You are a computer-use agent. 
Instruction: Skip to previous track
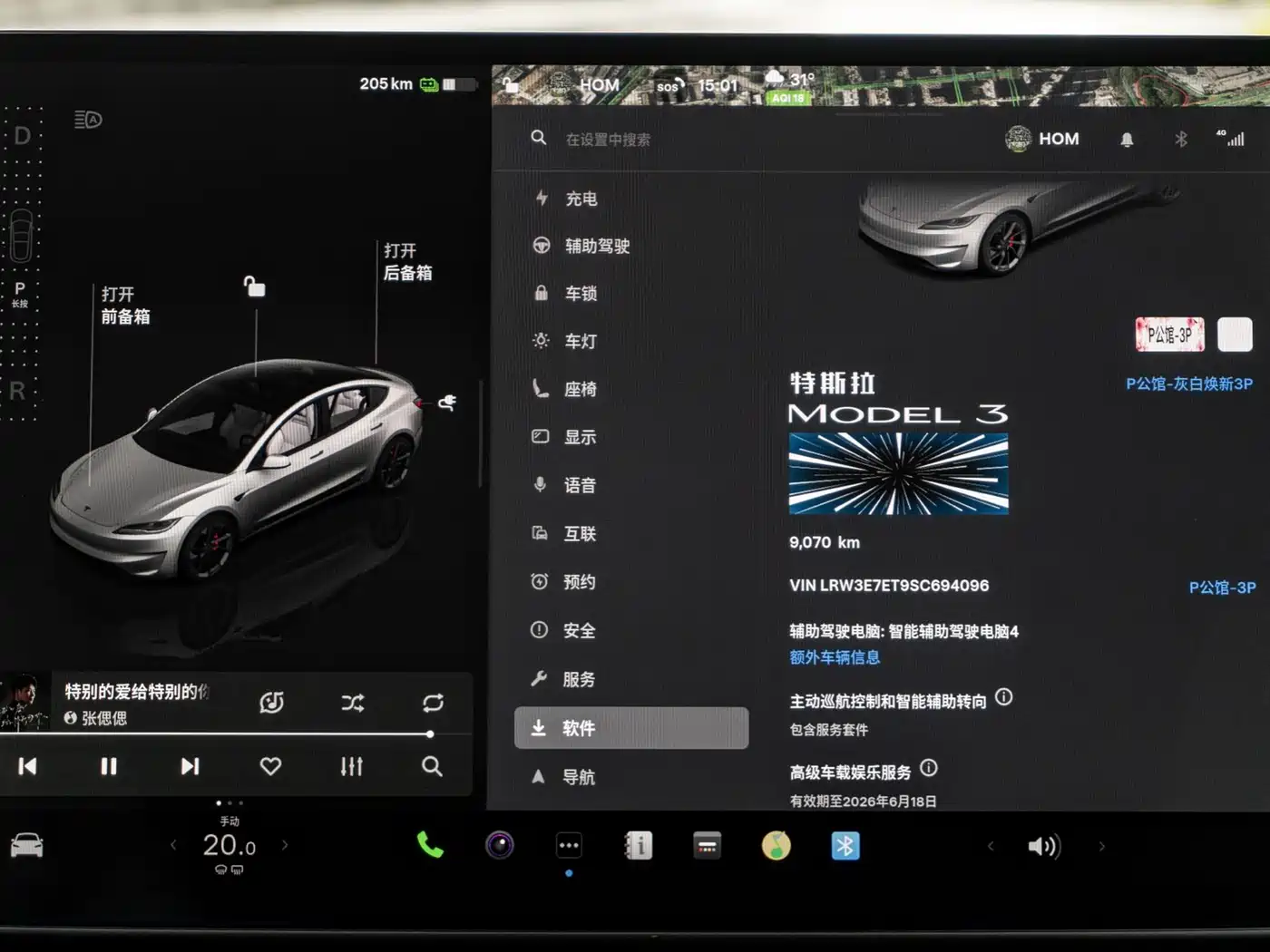pos(27,766)
